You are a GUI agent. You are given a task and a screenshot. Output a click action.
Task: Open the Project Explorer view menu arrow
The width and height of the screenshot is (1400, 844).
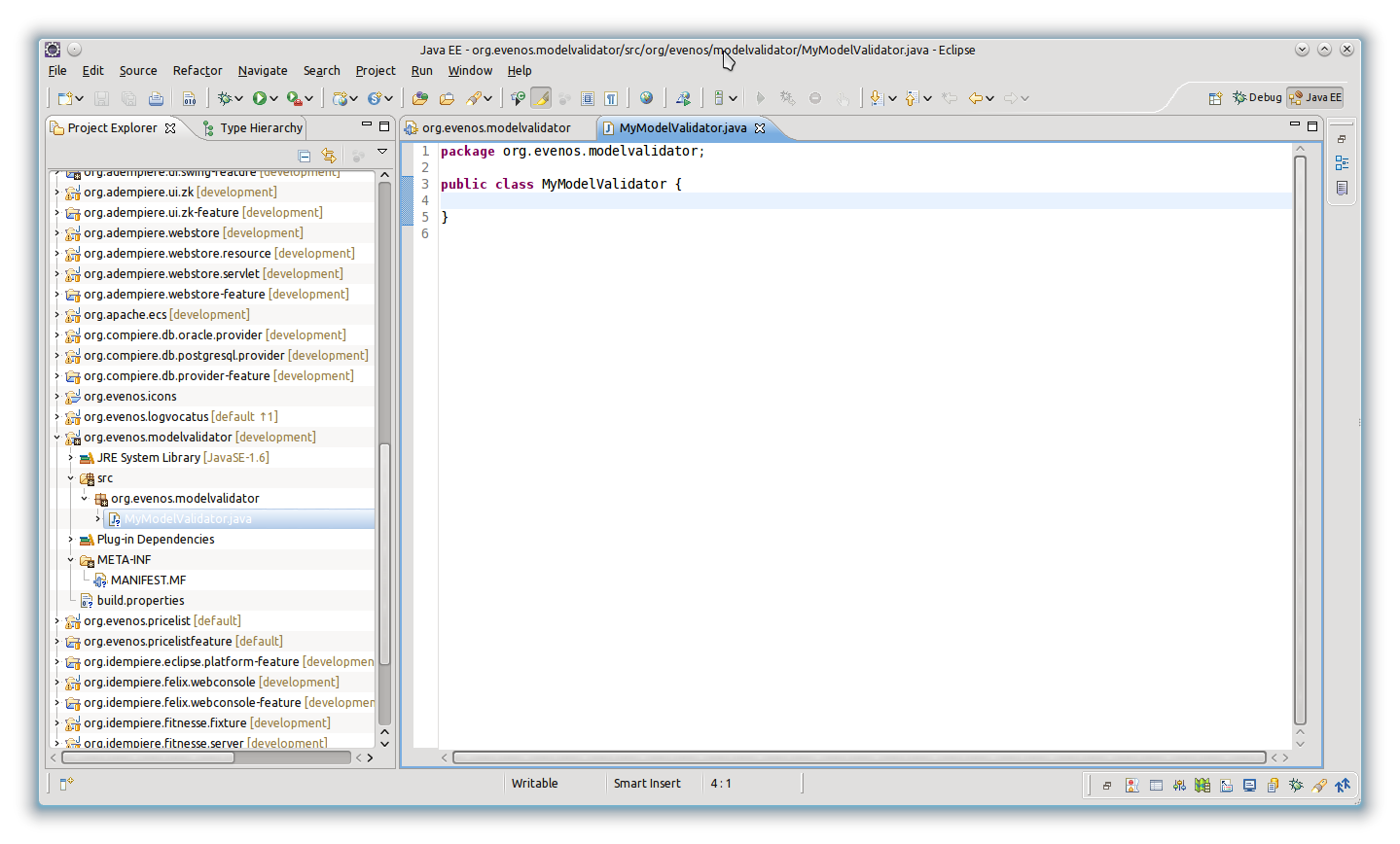tap(382, 153)
